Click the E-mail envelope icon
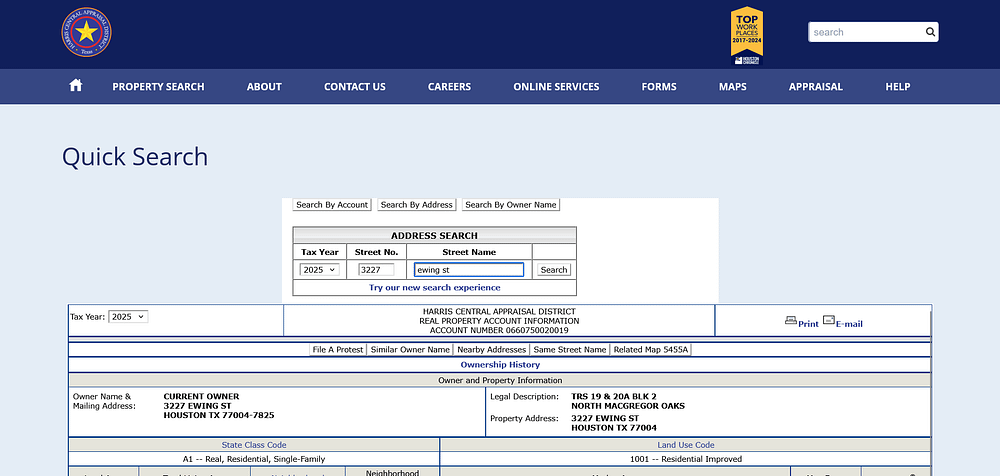This screenshot has width=1000, height=476. tap(828, 320)
